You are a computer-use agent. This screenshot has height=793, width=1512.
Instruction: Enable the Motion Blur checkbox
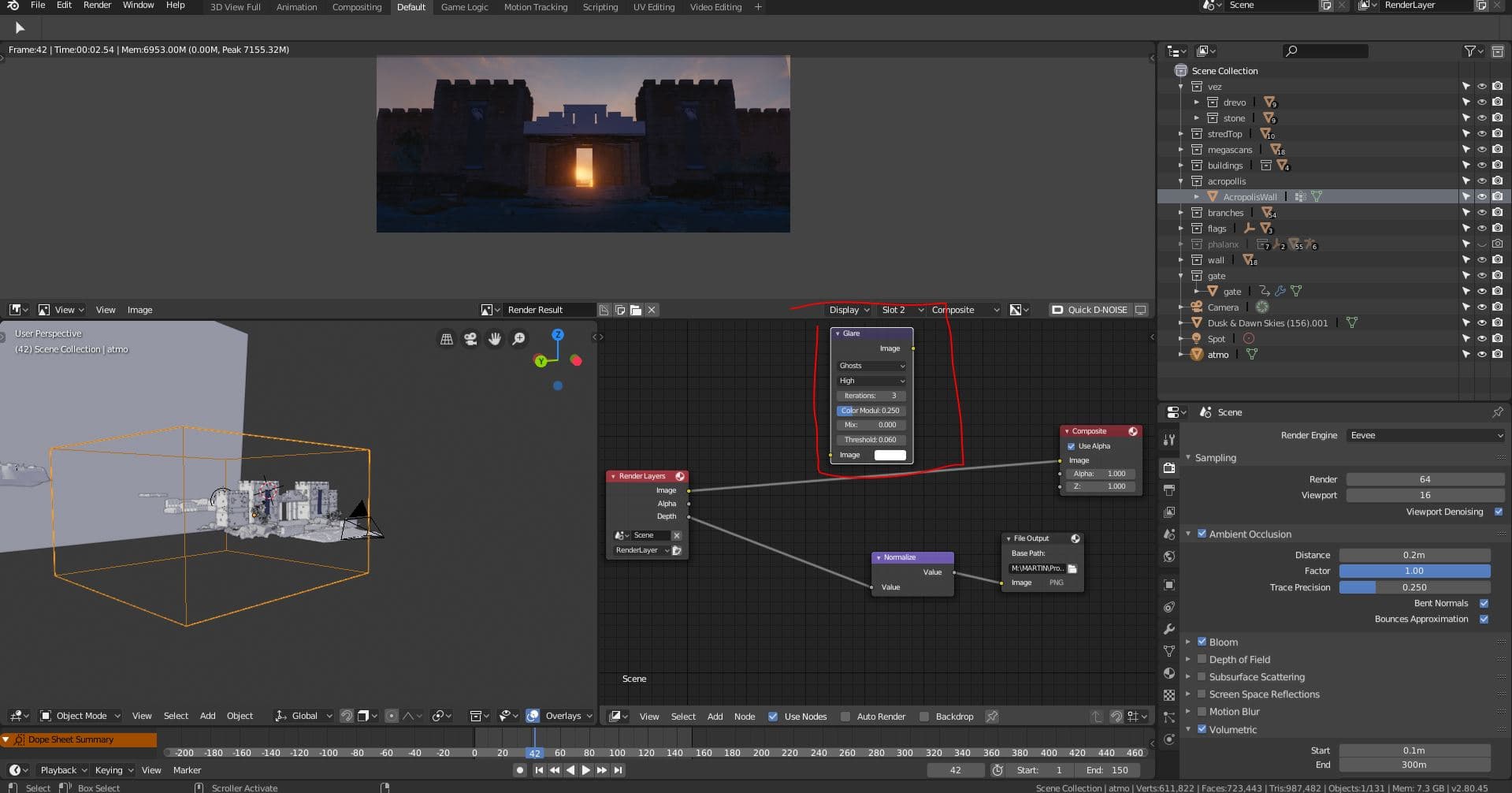click(1202, 711)
